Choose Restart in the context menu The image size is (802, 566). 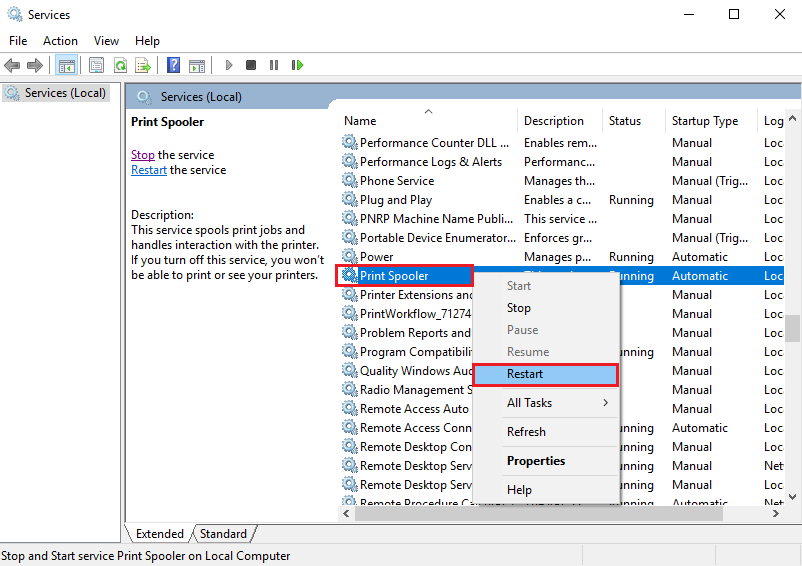click(546, 374)
